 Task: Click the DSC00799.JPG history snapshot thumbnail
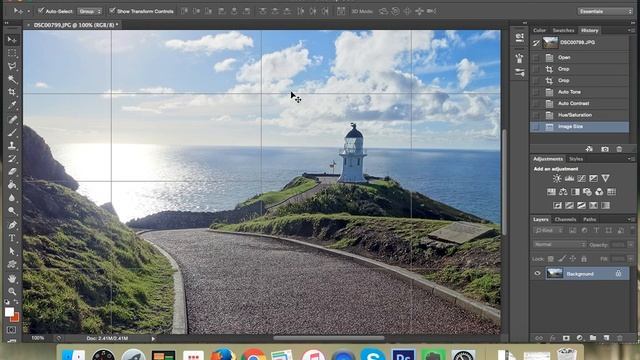tap(550, 42)
